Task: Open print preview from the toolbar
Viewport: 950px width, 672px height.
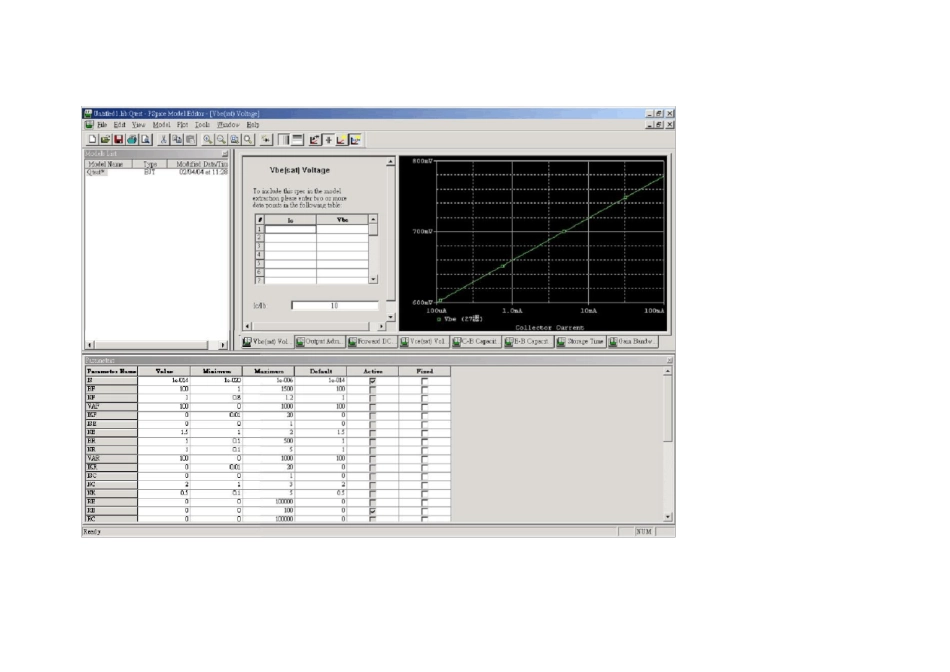Action: coord(145,139)
